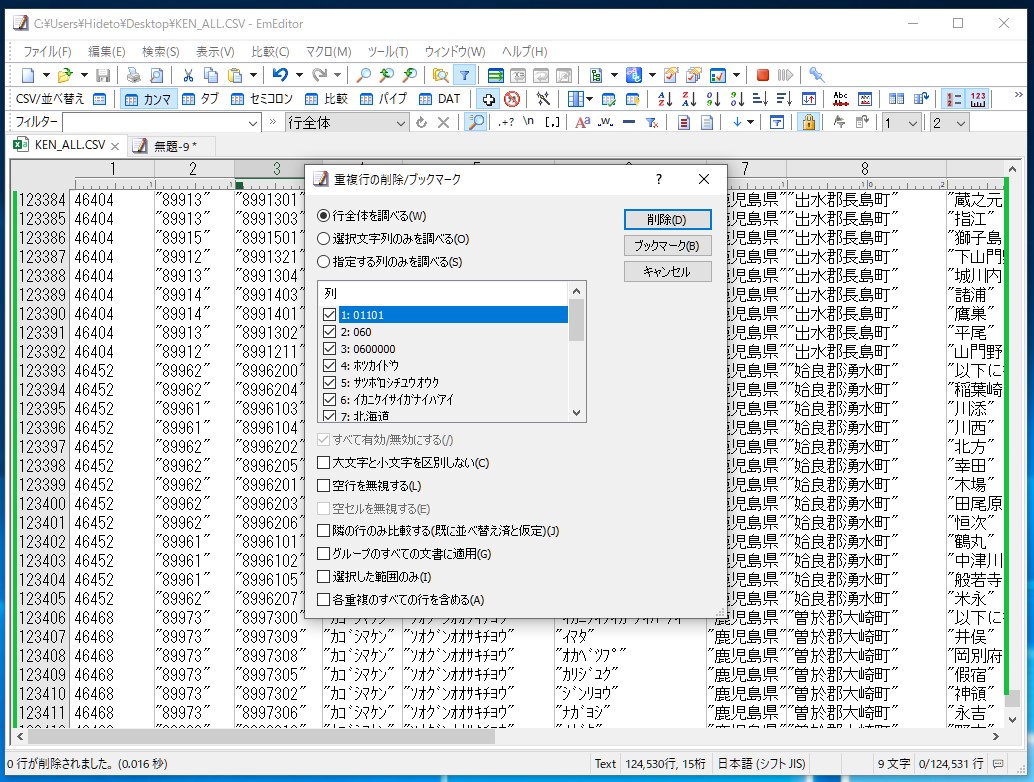Open the ファイル(F) menu

[x=47, y=51]
